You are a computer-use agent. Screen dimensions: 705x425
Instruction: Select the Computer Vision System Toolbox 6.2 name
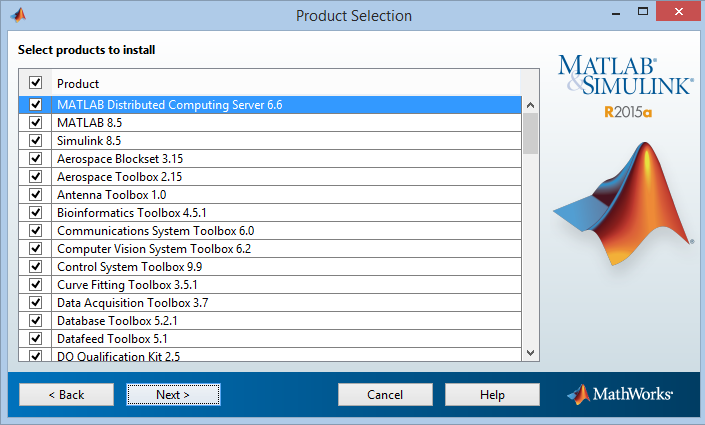[x=154, y=249]
